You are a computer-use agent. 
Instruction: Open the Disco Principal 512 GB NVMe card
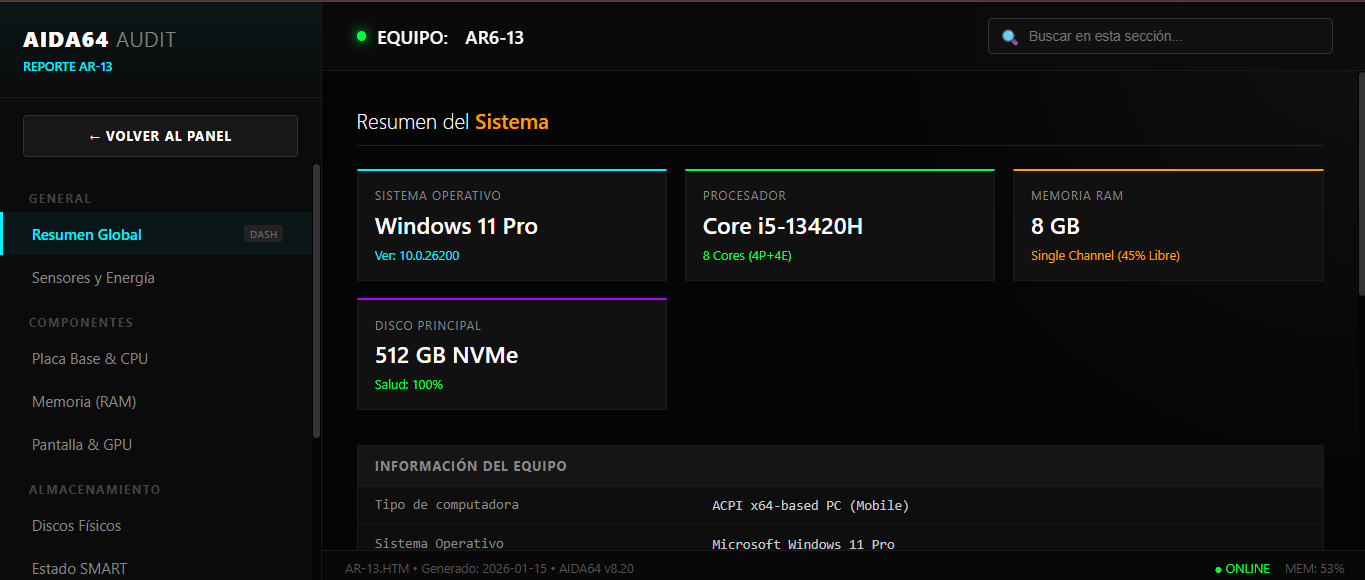(x=511, y=354)
